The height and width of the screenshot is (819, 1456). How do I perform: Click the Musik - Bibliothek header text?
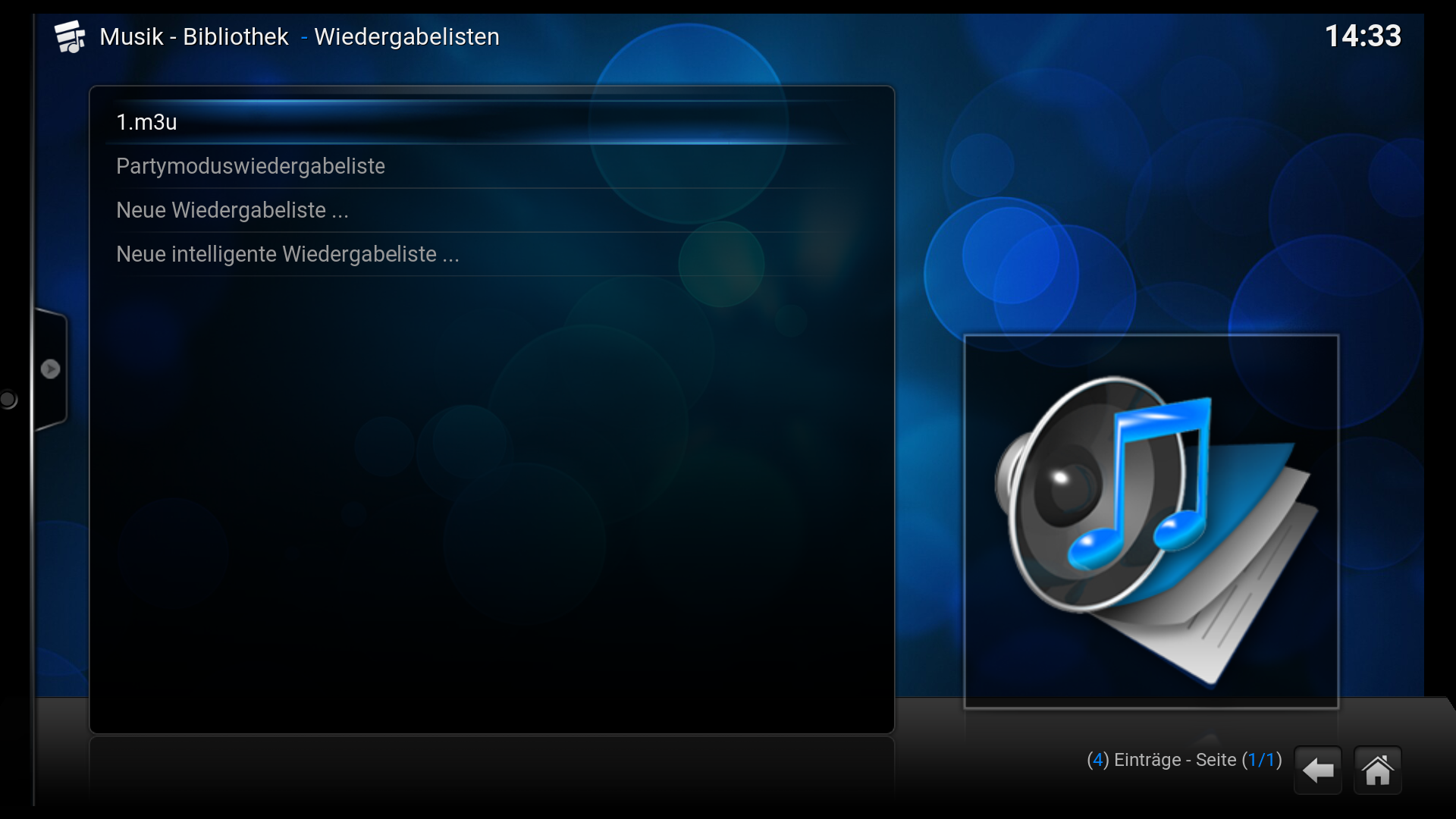point(194,36)
